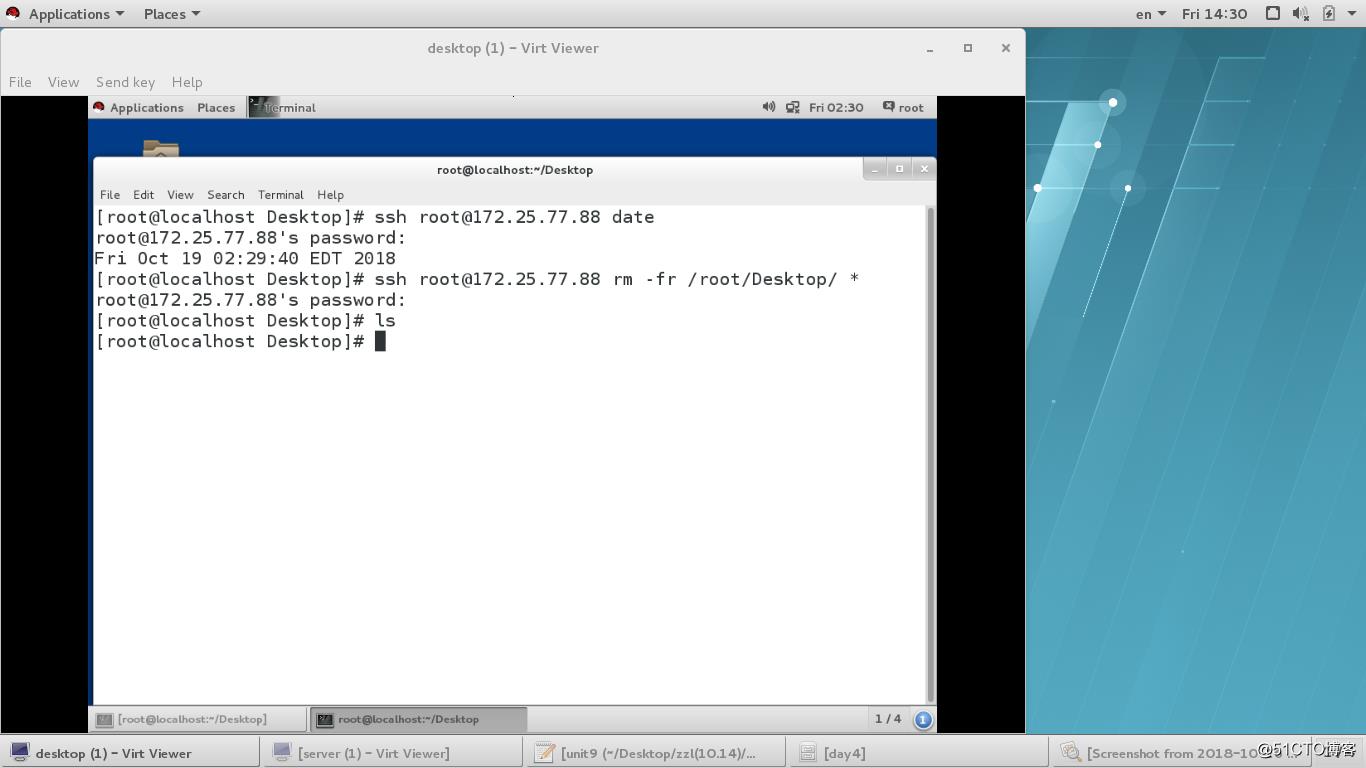Open Virt Viewer File menu
Viewport: 1366px width, 768px height.
tap(20, 82)
